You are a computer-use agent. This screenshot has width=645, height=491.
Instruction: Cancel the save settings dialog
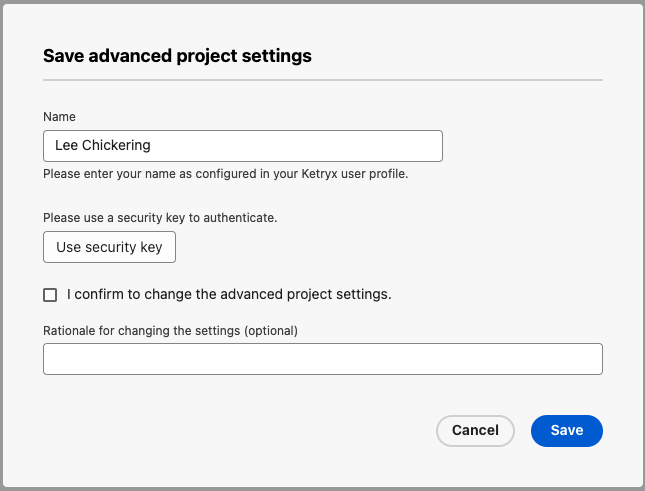pos(475,431)
